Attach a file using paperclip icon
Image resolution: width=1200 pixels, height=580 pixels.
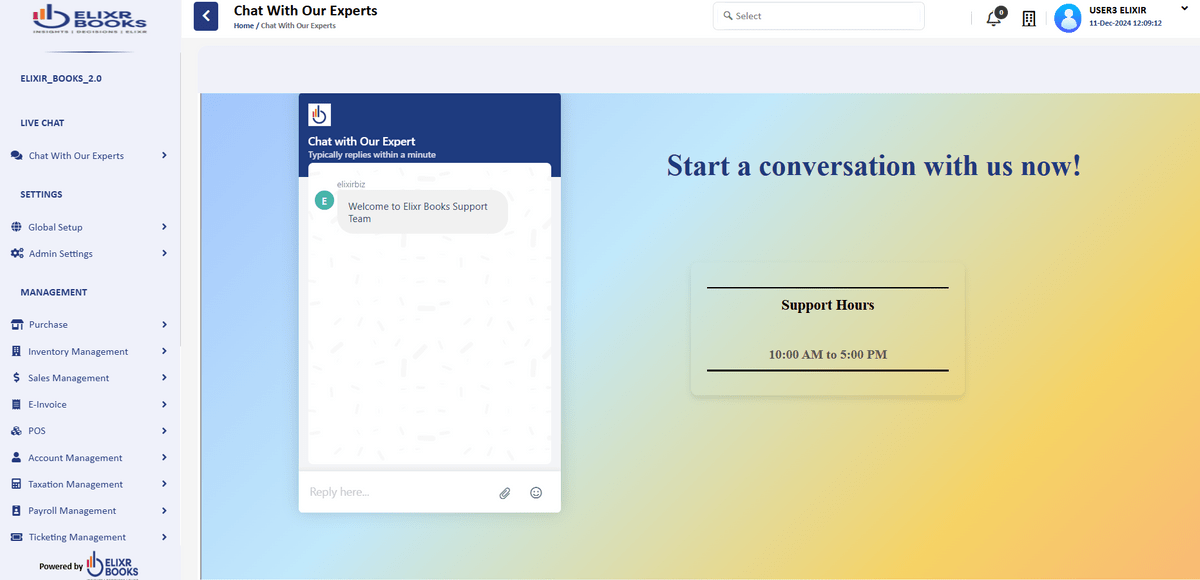(505, 493)
